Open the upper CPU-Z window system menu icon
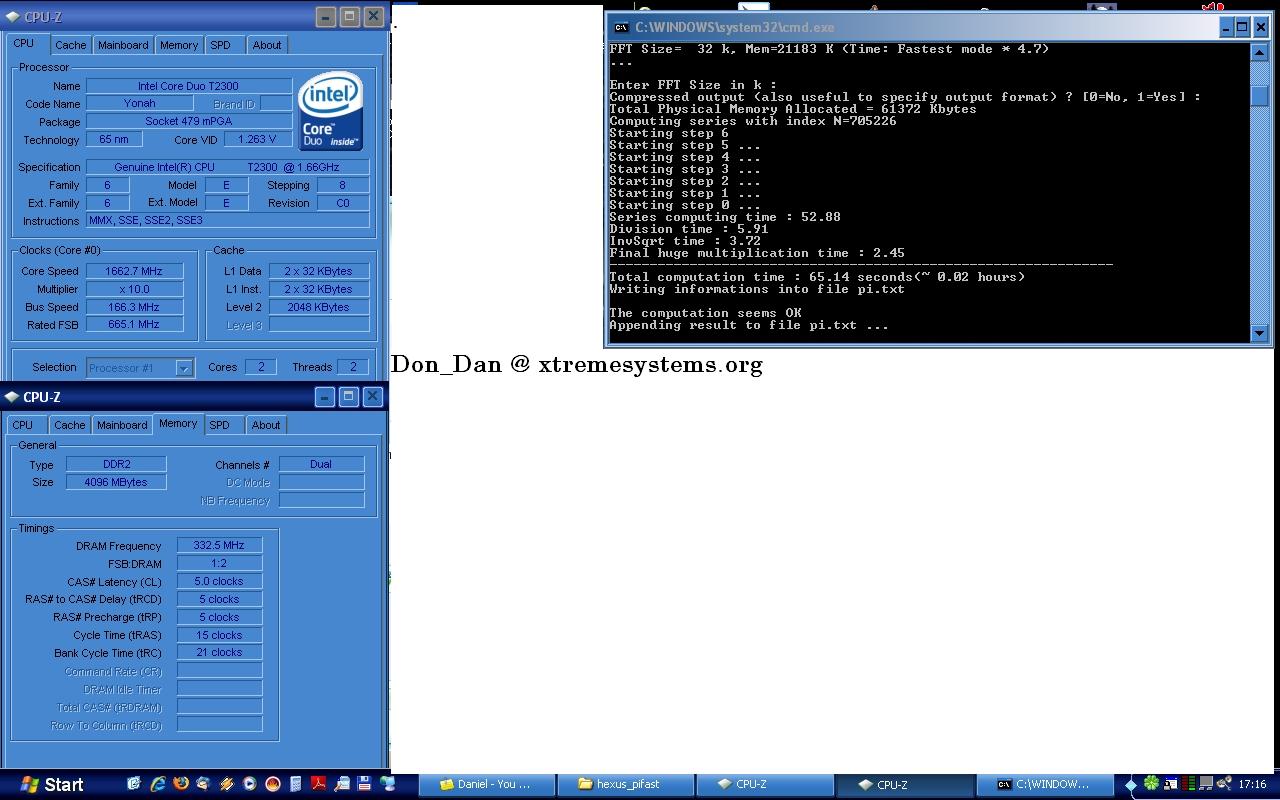The image size is (1280, 800). tap(10, 17)
